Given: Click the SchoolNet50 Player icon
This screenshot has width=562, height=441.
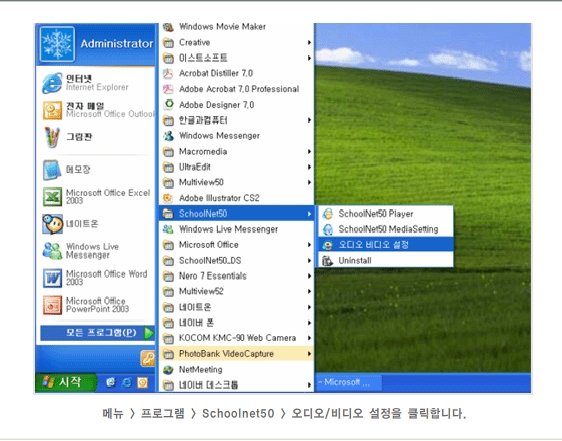Looking at the screenshot, I should click(x=328, y=214).
